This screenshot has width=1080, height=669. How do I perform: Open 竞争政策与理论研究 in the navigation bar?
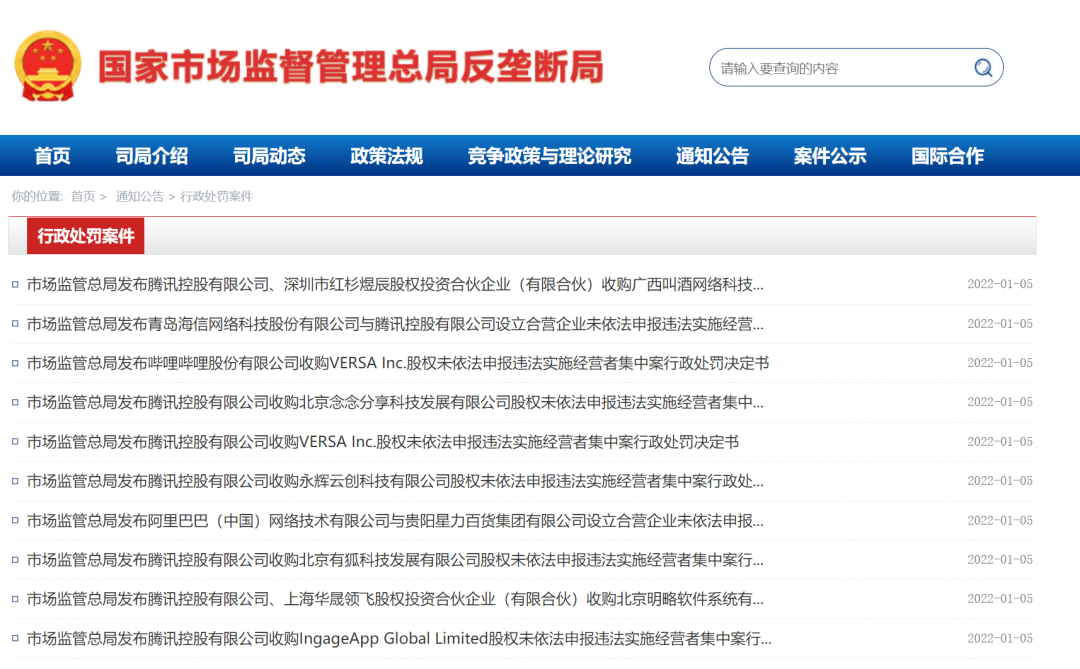[549, 156]
